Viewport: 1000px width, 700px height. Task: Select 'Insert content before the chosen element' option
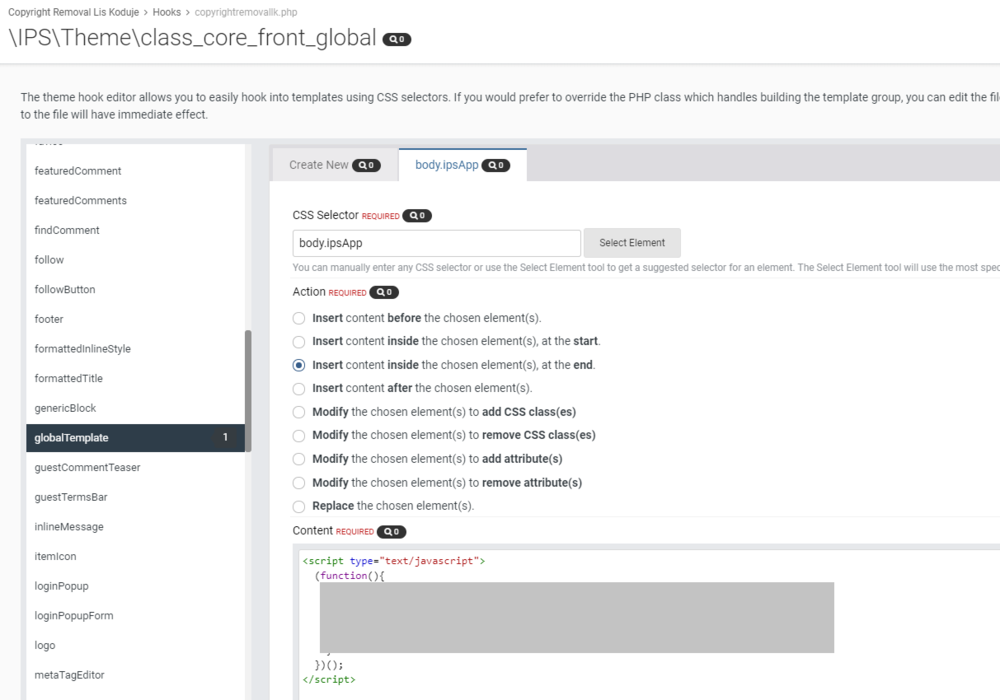click(299, 318)
